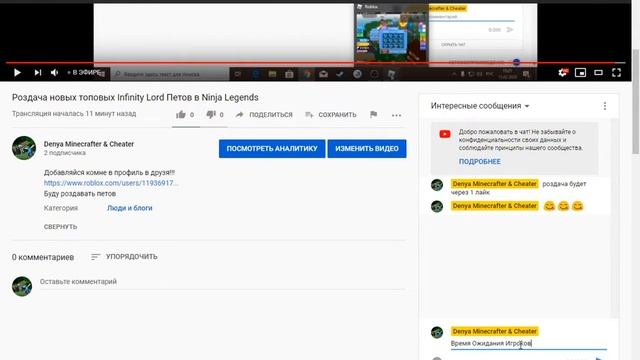Viewport: 640px width, 360px height.
Task: Like the video with thumbs up
Action: (x=180, y=115)
